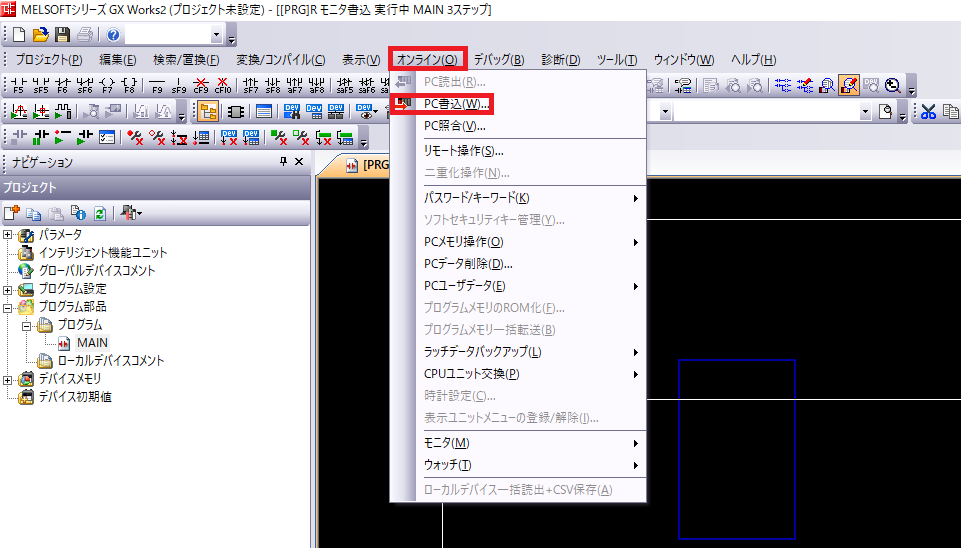Select ローカルデバイスコメント in the tree
The height and width of the screenshot is (548, 961).
click(x=111, y=360)
